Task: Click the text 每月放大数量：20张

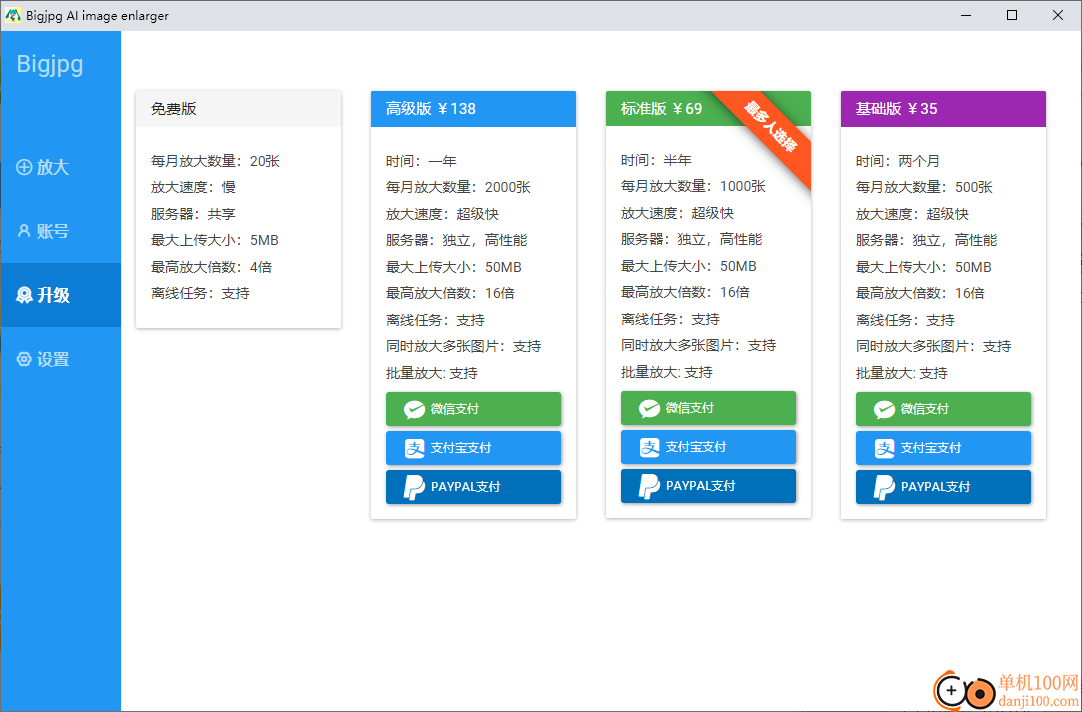Action: point(215,161)
